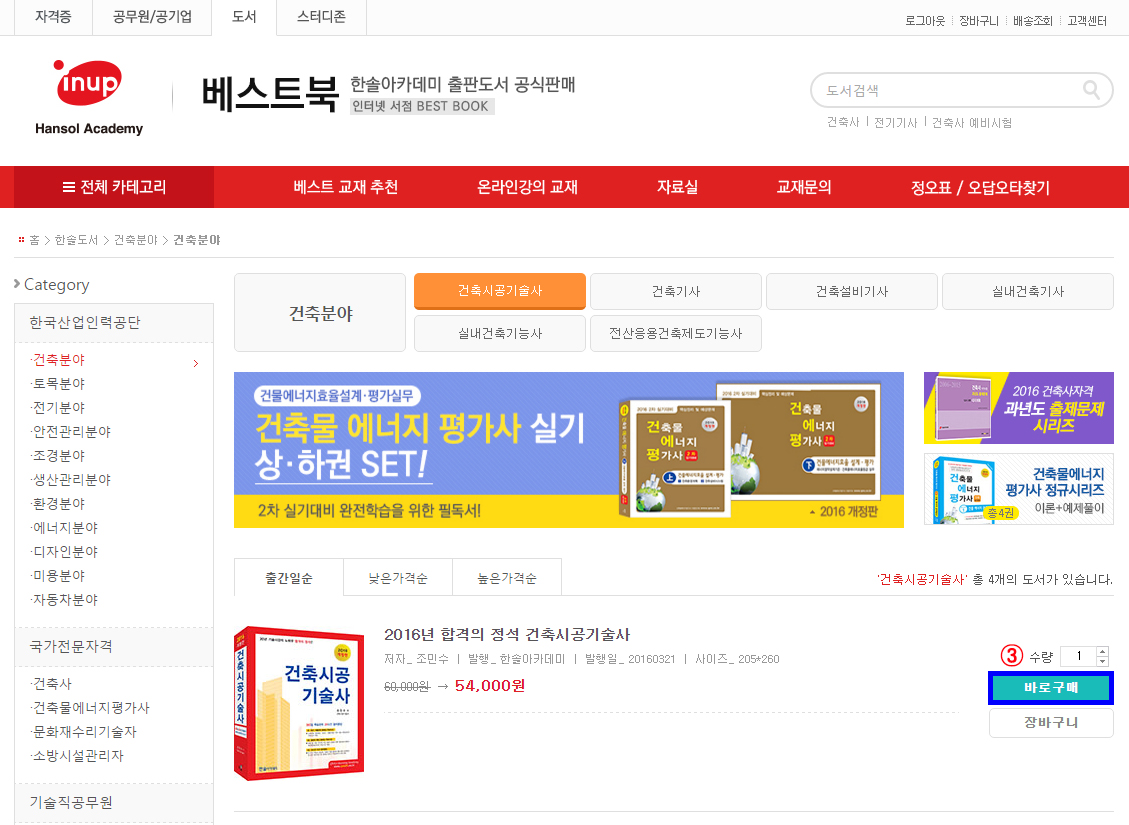1129x825 pixels.
Task: Click the 전기기사 suggested search keyword
Action: point(896,122)
